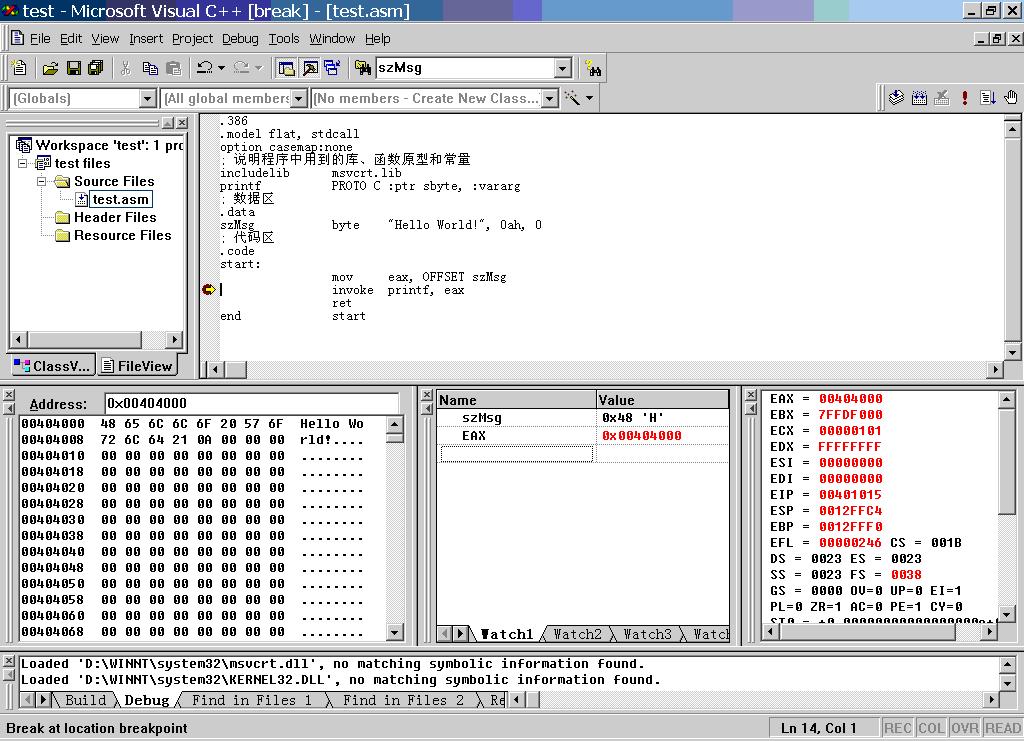Click the Compile icon on build minibar
This screenshot has width=1024, height=741.
896,98
